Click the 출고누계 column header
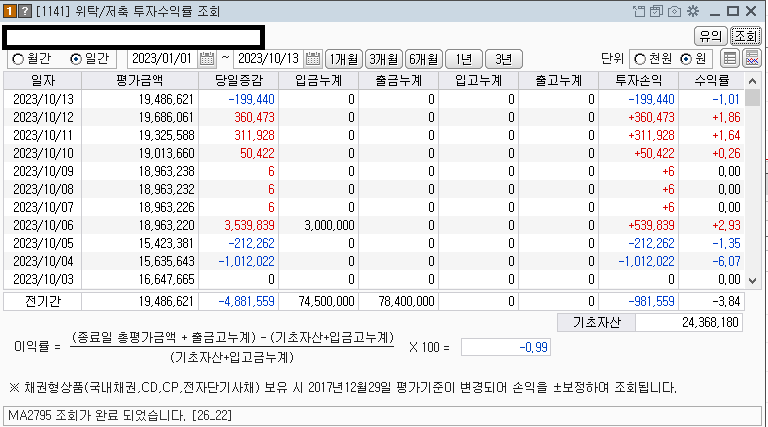Screen dimensions: 768x427 pyautogui.click(x=559, y=80)
